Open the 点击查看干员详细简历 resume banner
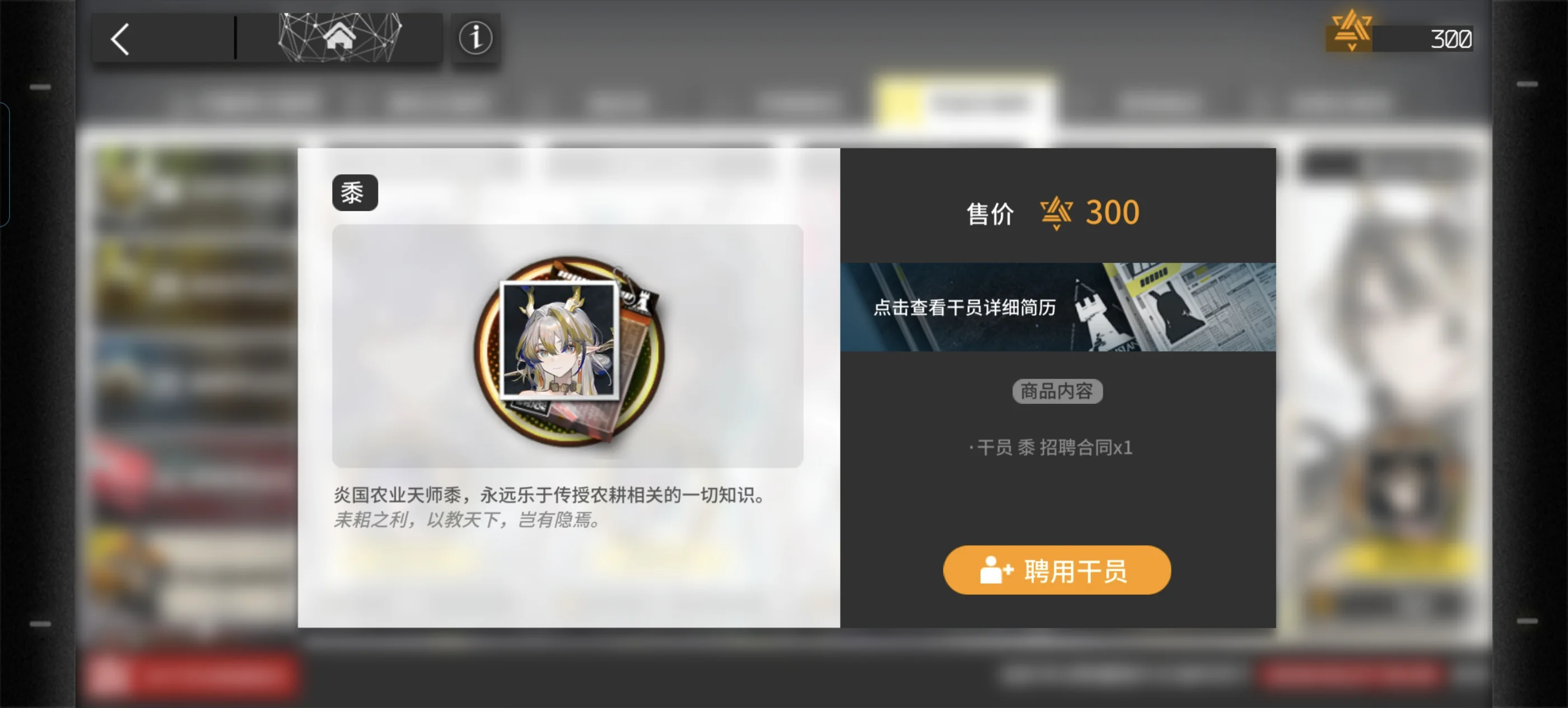Screen dimensions: 1568x708 (x=1058, y=307)
